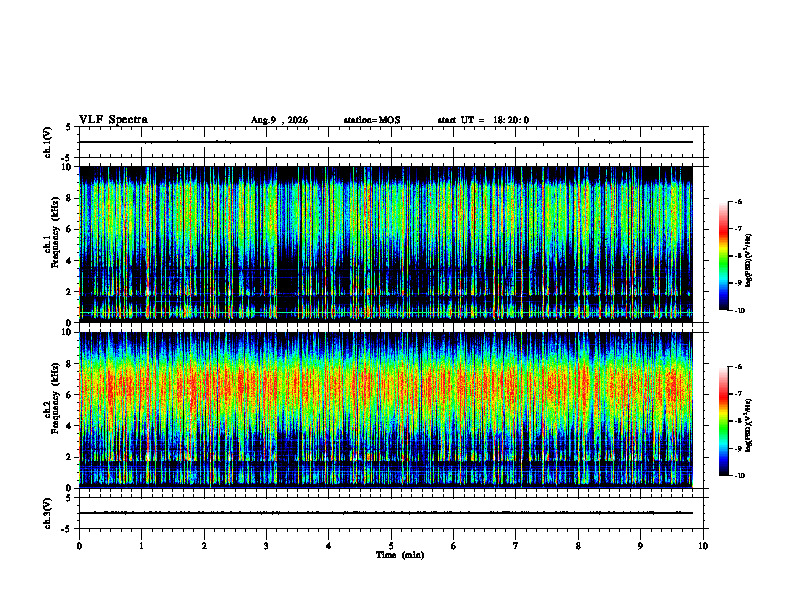Select the ch.1 "Frequency (kHz)" axis label

point(55,231)
